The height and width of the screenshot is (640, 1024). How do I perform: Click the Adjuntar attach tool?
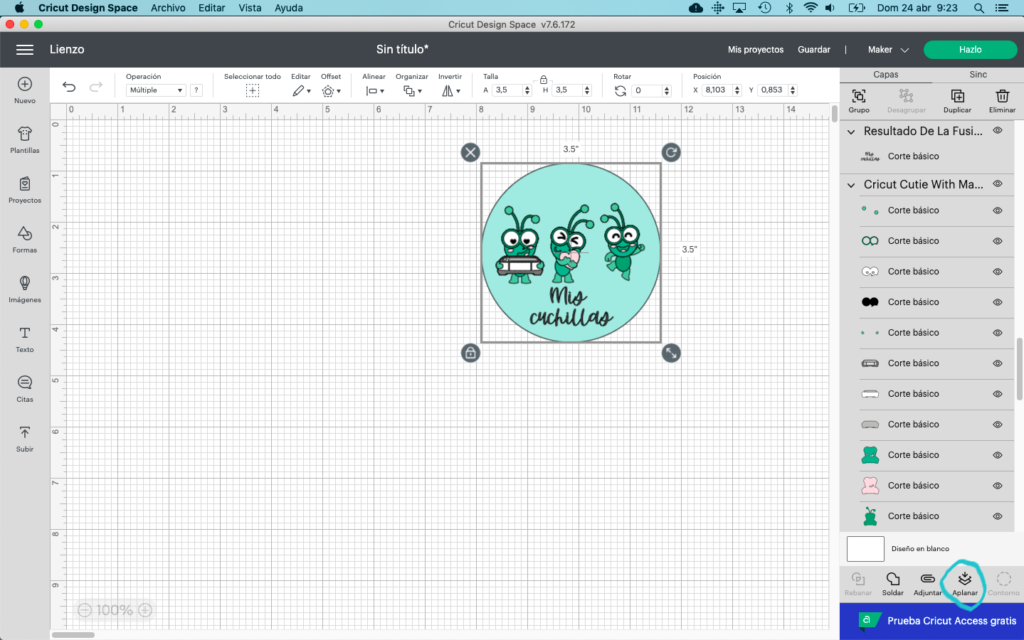tap(927, 583)
